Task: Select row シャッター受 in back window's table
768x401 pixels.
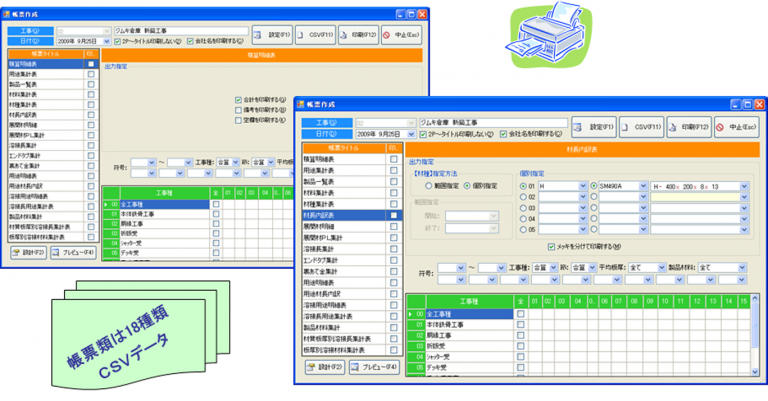Action: point(165,243)
